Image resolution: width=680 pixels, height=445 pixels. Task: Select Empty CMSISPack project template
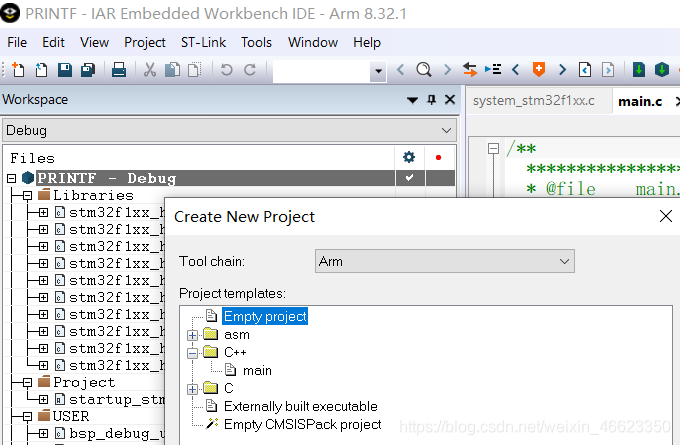(x=303, y=424)
